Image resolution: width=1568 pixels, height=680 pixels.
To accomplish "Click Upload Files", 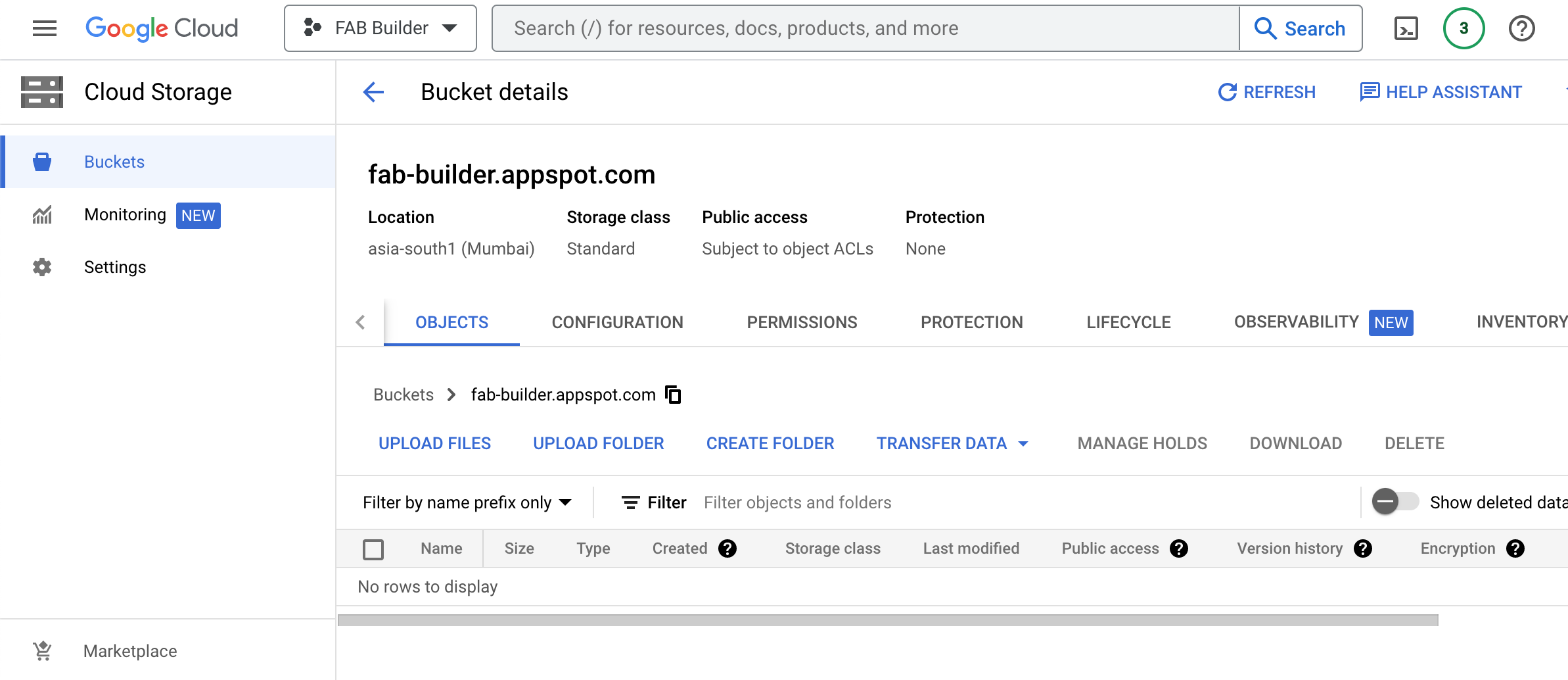I will 435,443.
